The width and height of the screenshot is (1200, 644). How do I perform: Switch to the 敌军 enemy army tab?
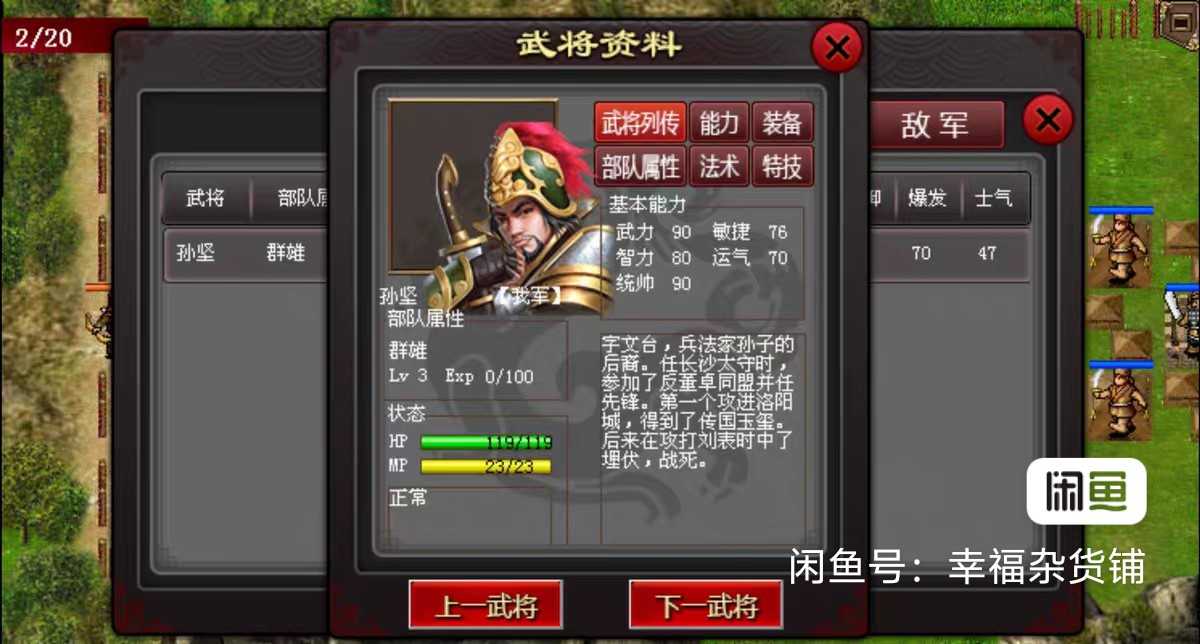click(x=935, y=125)
